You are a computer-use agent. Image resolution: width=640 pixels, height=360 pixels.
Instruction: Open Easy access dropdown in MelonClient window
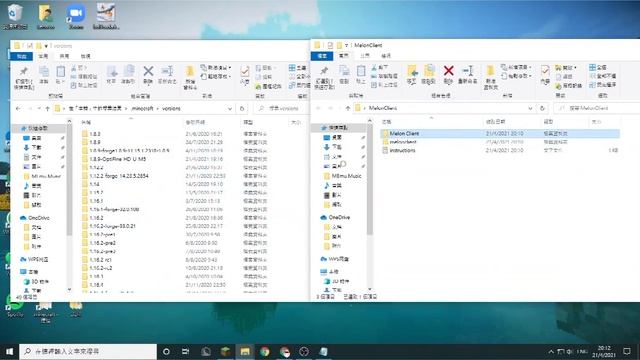pos(516,76)
